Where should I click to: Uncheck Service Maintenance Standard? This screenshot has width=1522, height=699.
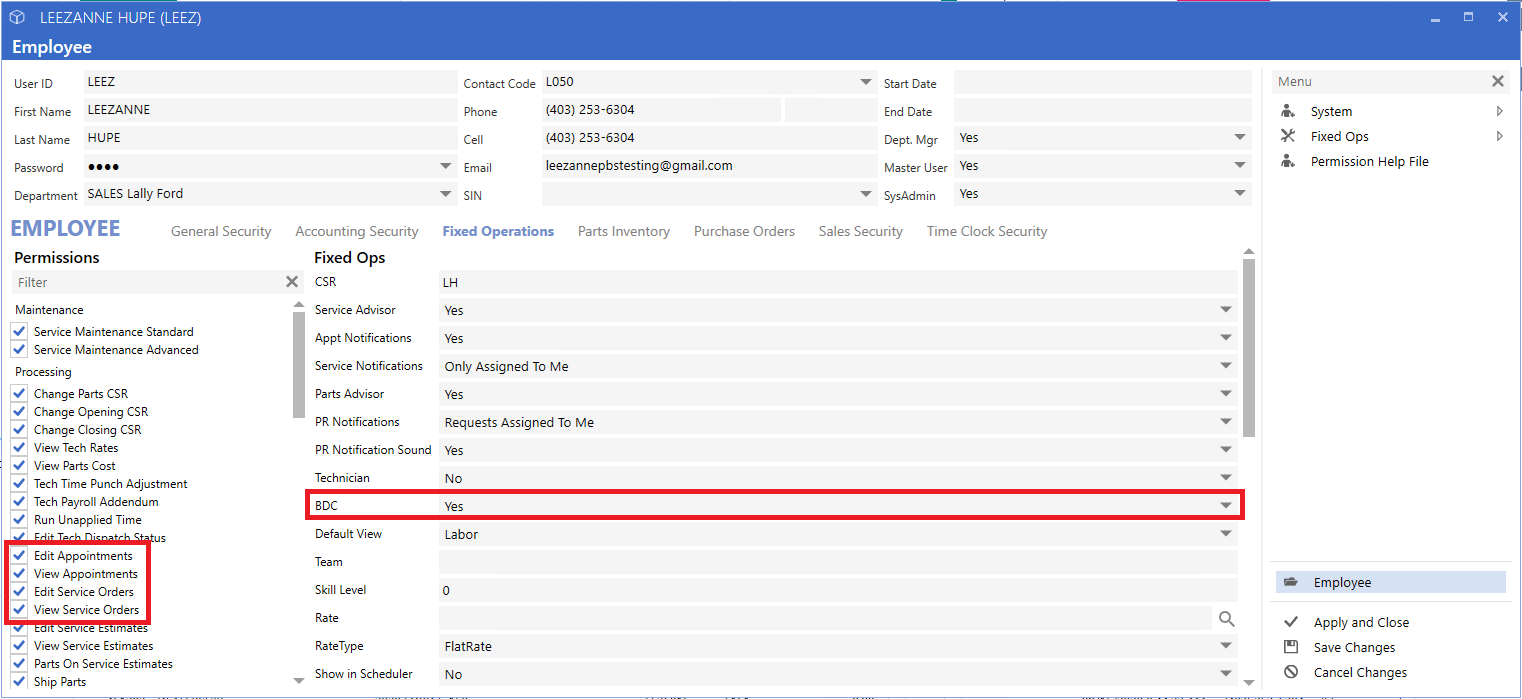[x=19, y=331]
